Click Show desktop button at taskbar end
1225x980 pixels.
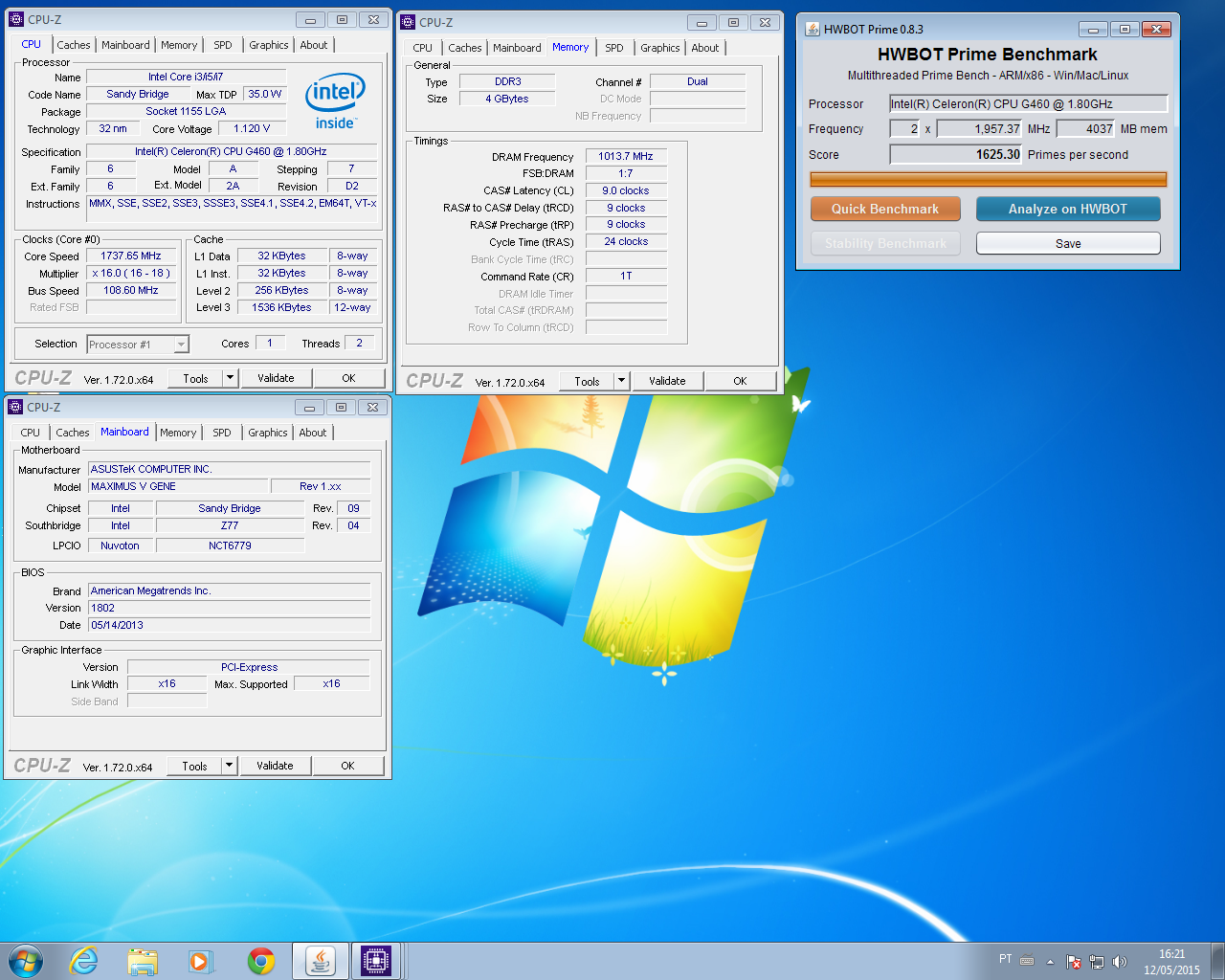tap(1217, 961)
